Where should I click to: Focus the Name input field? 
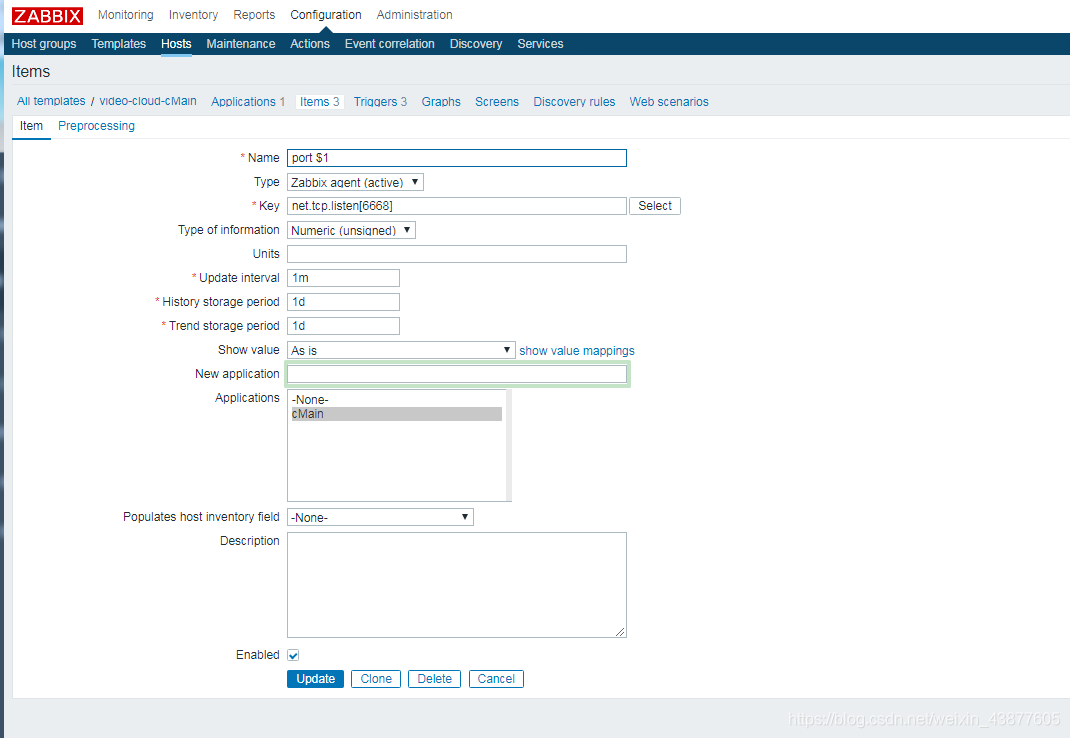457,158
